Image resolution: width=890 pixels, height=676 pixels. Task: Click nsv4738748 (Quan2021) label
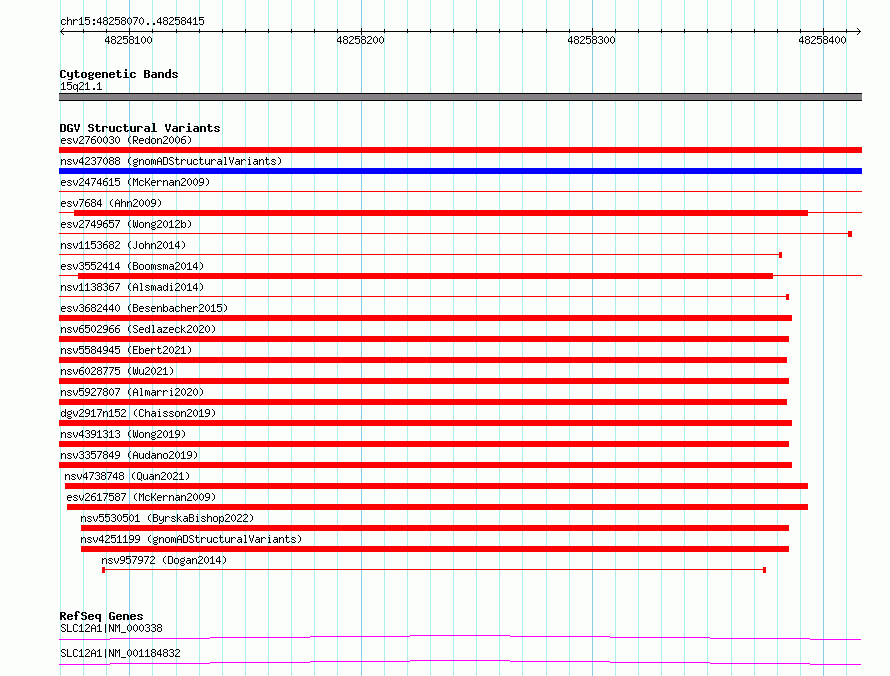[x=127, y=476]
